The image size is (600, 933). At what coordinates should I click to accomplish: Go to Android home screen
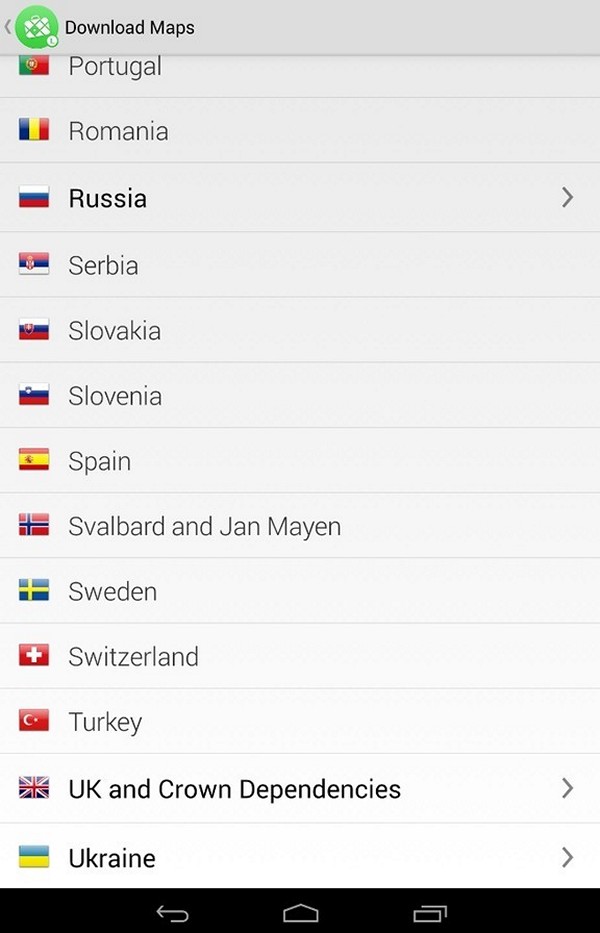(301, 913)
